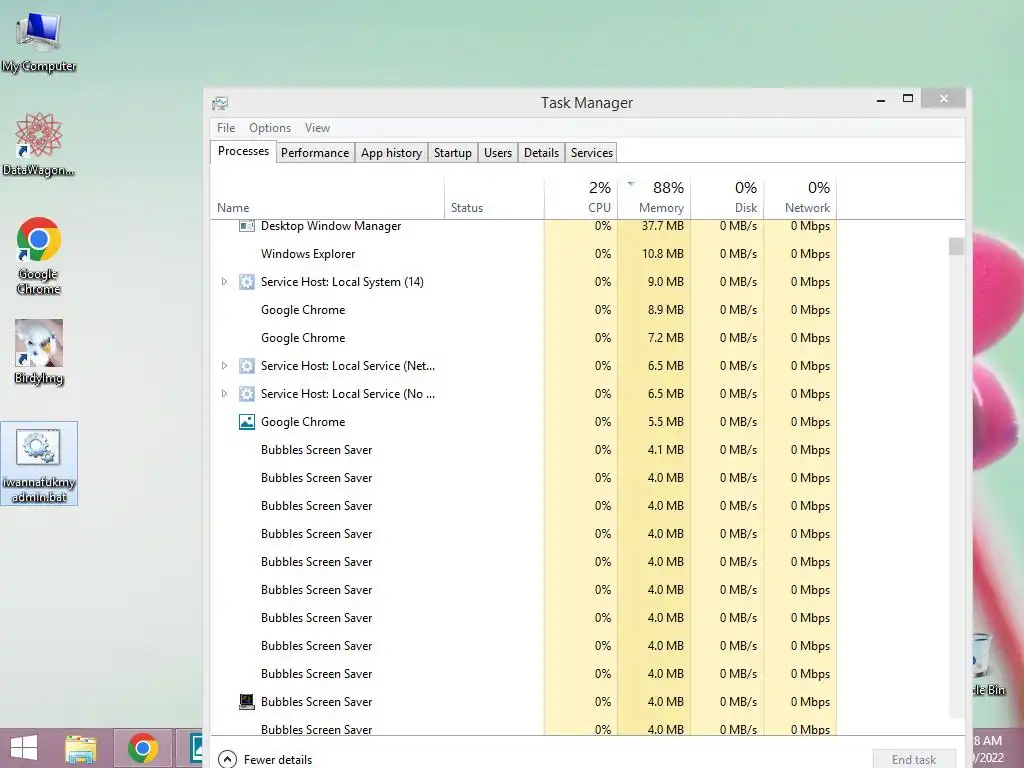This screenshot has height=768, width=1024.
Task: Click the Service Host: Local Service (Net... gear icon
Action: pos(246,366)
